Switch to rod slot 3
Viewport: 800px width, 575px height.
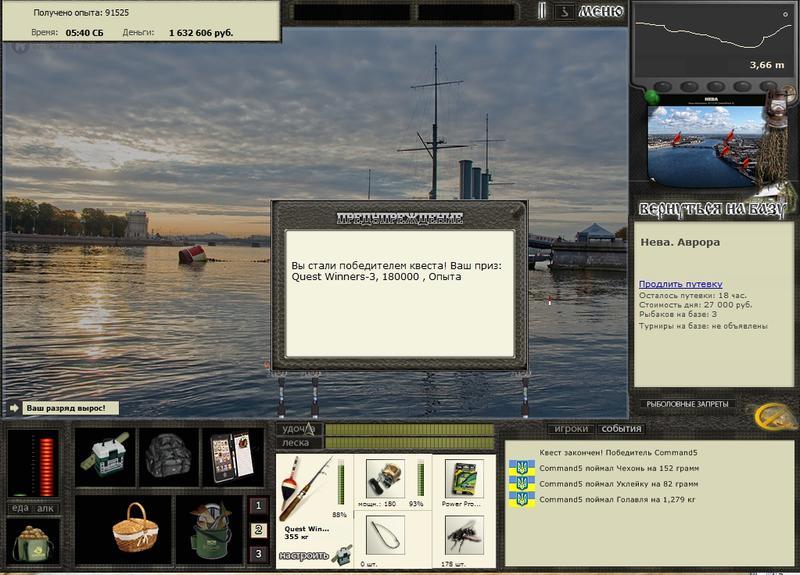pos(258,554)
